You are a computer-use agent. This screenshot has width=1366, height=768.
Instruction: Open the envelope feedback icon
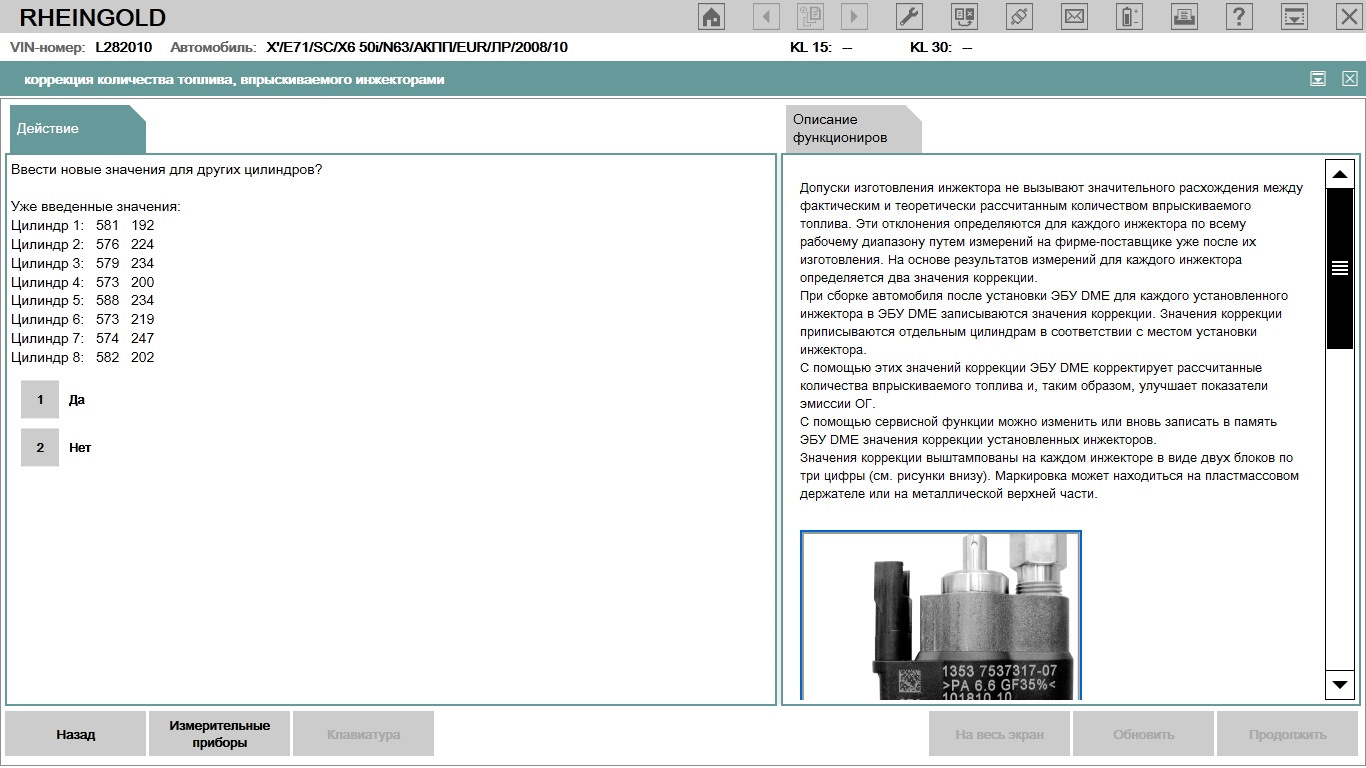tap(1074, 16)
